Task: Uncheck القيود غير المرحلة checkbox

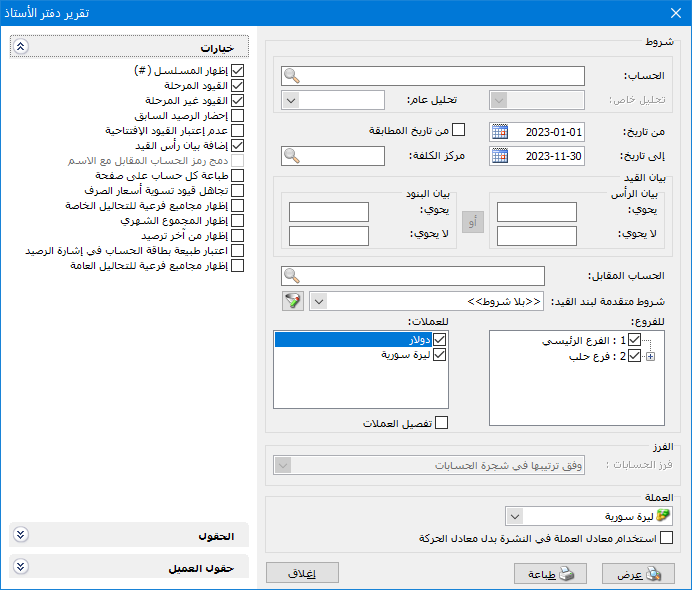Action: tap(237, 101)
